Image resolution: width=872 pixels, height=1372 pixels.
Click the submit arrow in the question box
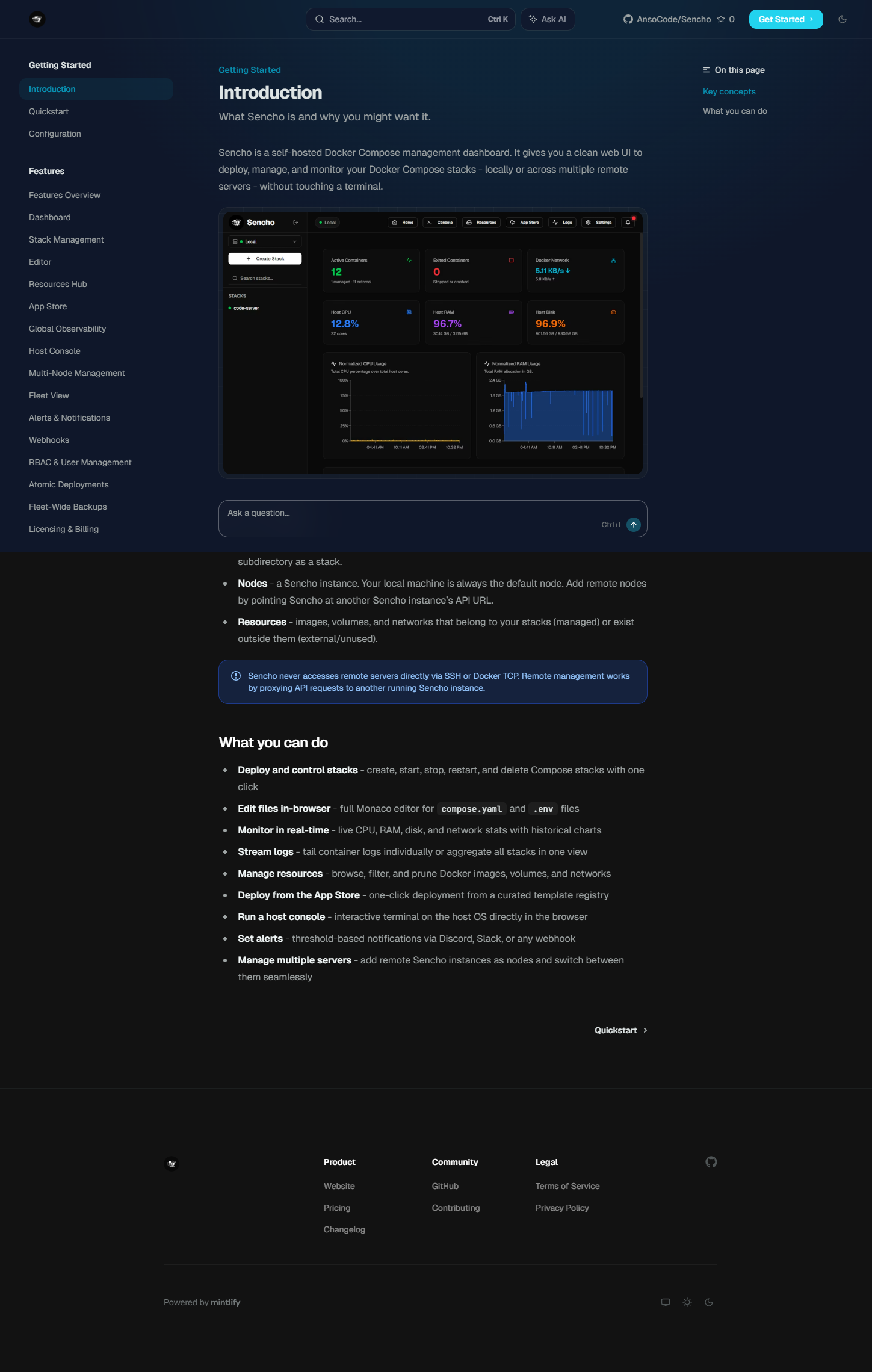click(634, 525)
